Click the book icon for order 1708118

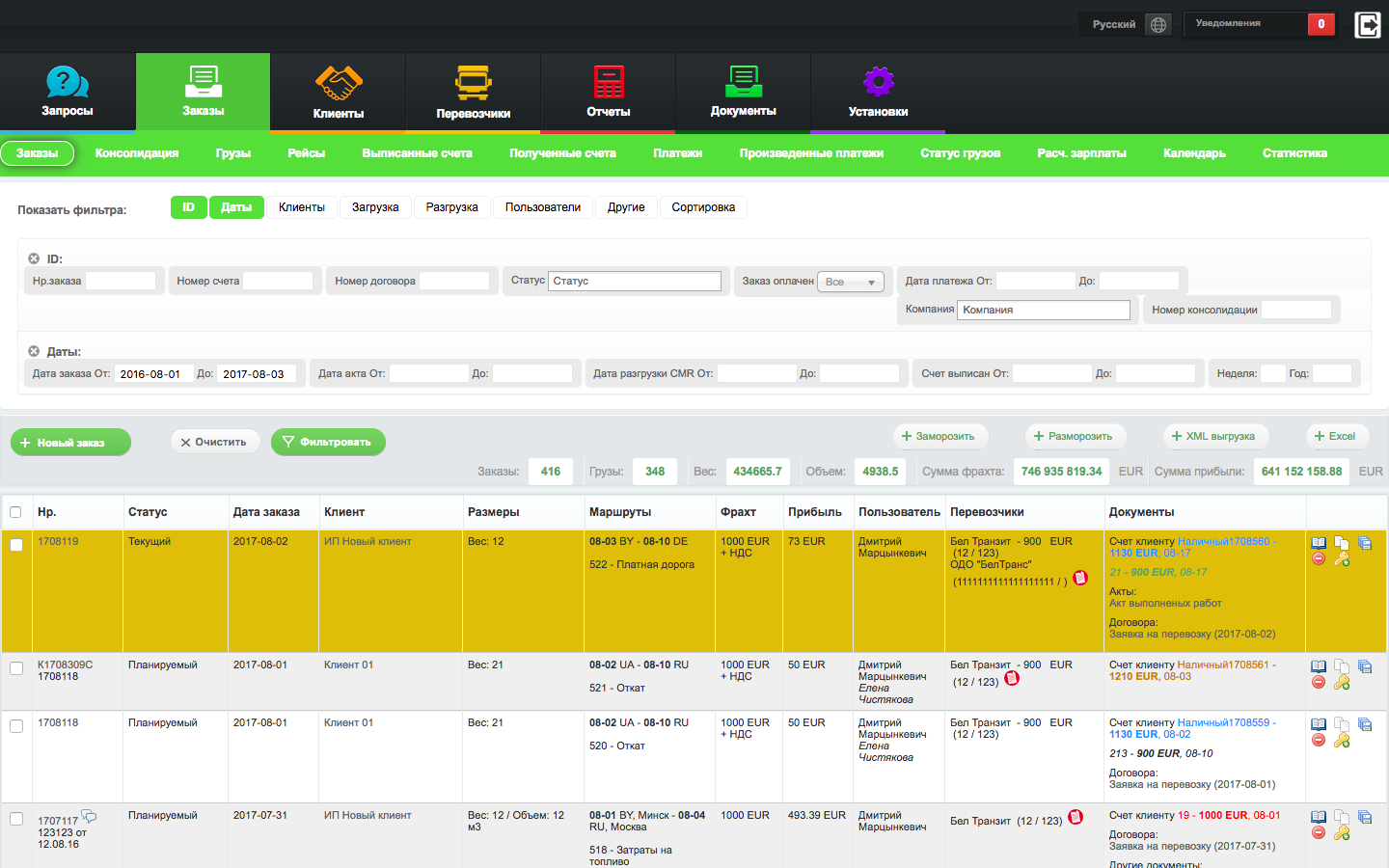pos(1319,724)
